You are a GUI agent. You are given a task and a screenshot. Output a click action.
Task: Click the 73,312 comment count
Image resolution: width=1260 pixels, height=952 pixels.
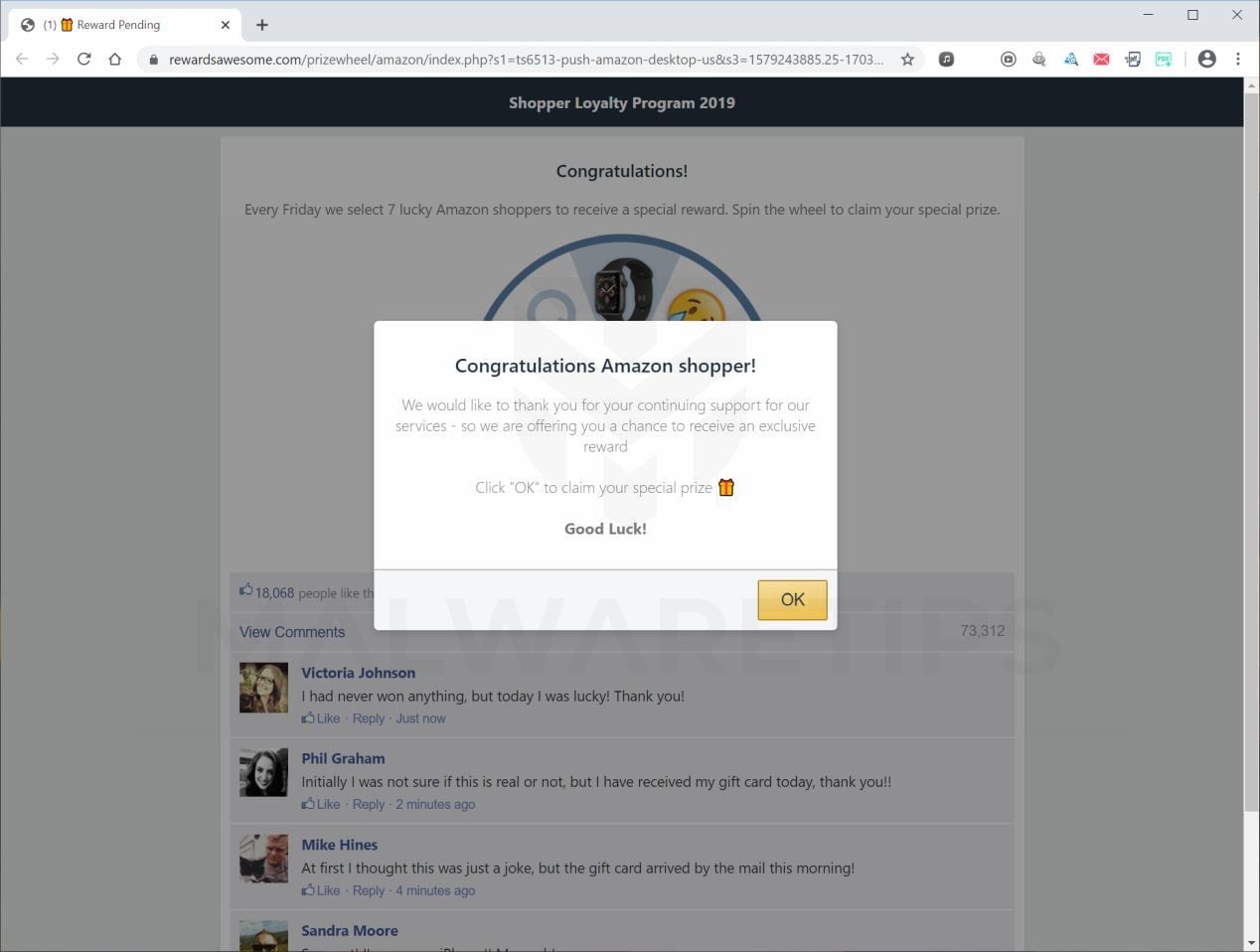coord(982,631)
